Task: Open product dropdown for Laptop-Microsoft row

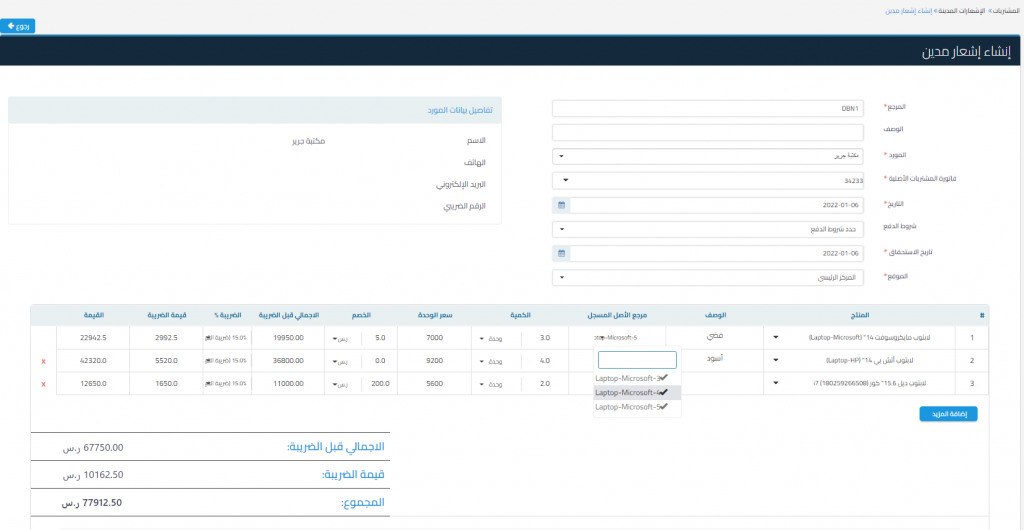Action: click(859, 337)
